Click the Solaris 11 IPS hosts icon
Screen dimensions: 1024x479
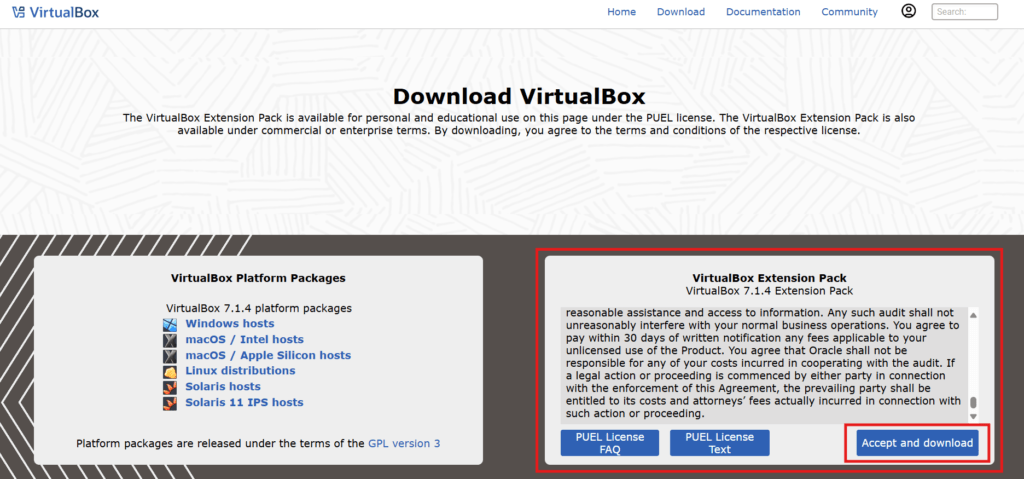[x=170, y=403]
